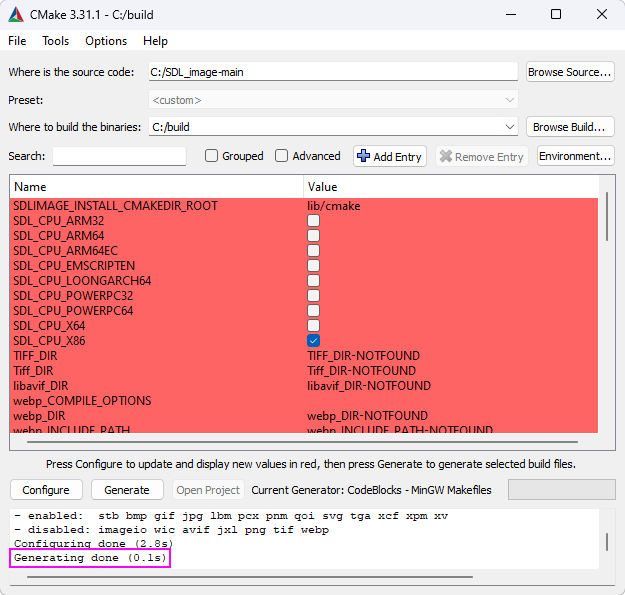Click the Open Project button

click(x=208, y=489)
